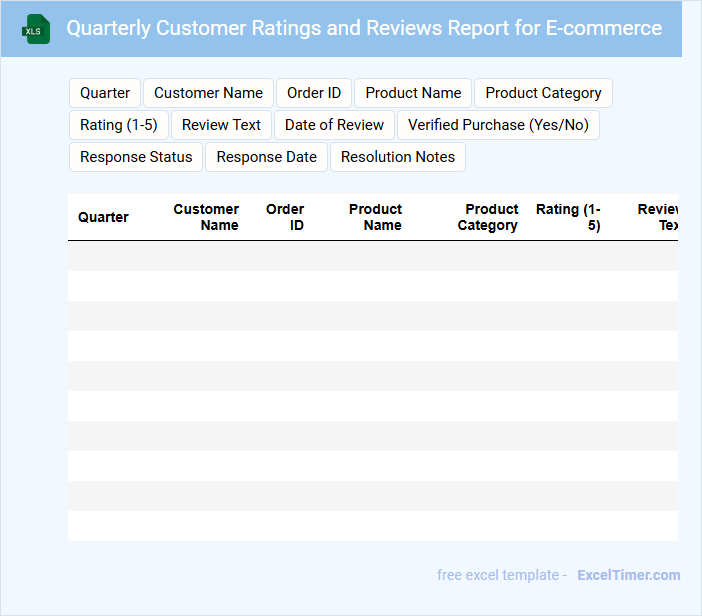This screenshot has height=616, width=702.
Task: Select the Quarter field tag
Action: tap(105, 93)
